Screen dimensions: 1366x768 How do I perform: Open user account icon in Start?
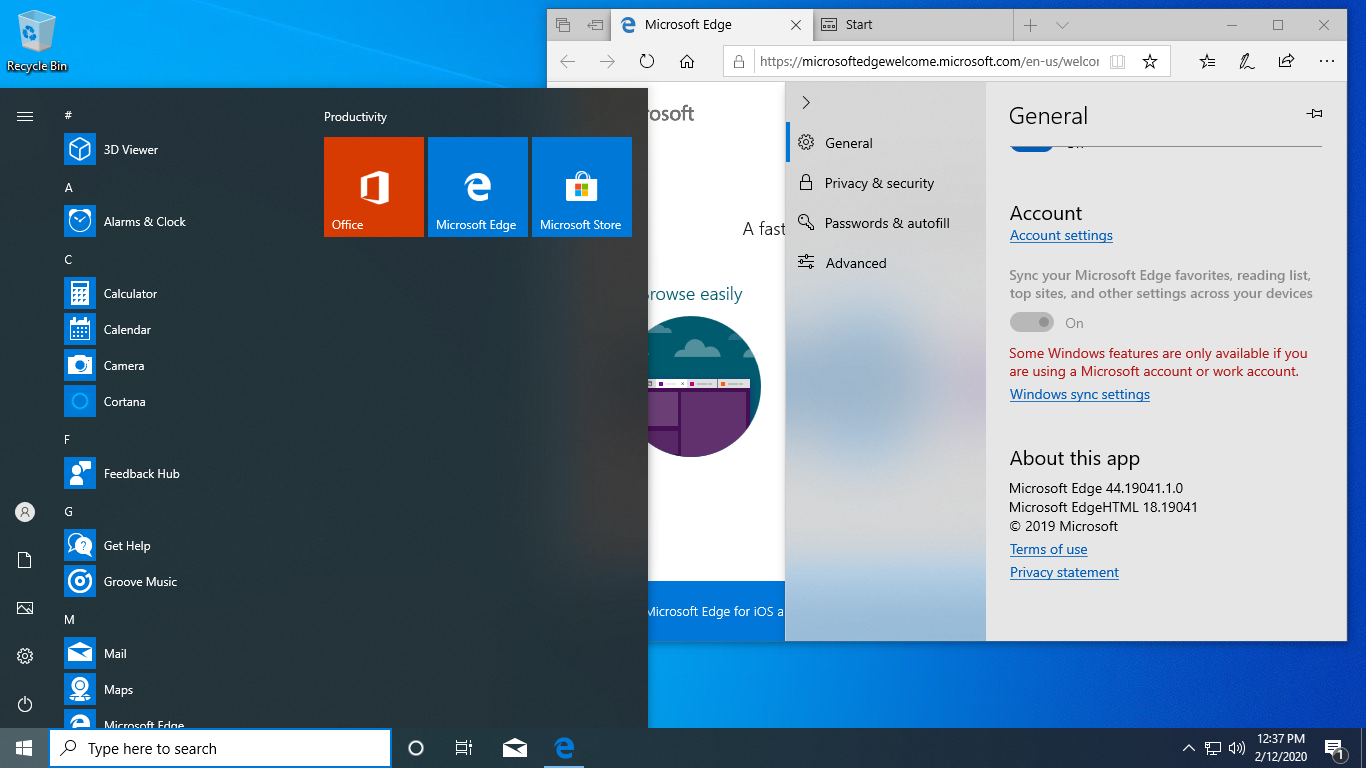click(x=25, y=512)
